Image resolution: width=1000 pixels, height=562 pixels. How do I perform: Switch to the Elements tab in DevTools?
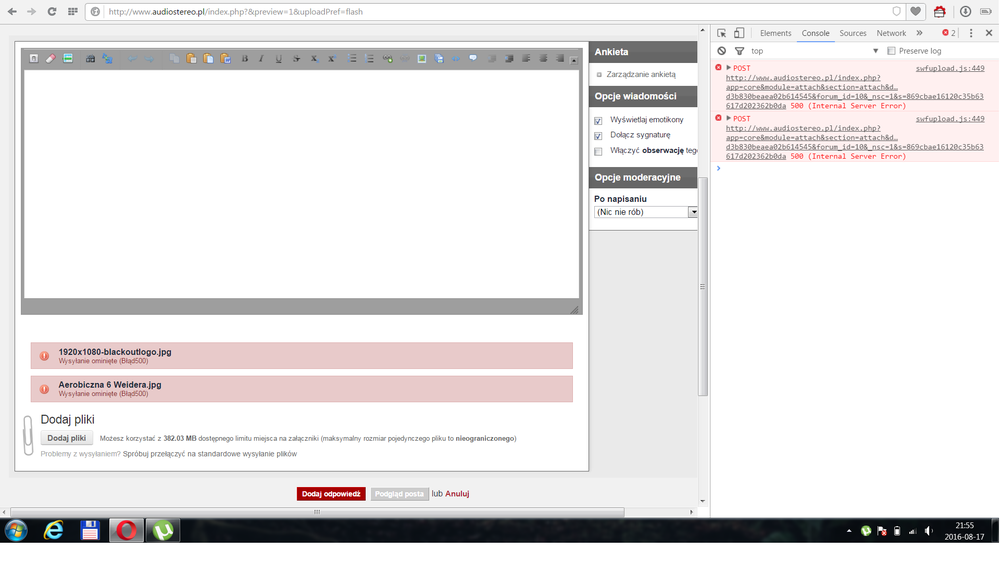(775, 33)
